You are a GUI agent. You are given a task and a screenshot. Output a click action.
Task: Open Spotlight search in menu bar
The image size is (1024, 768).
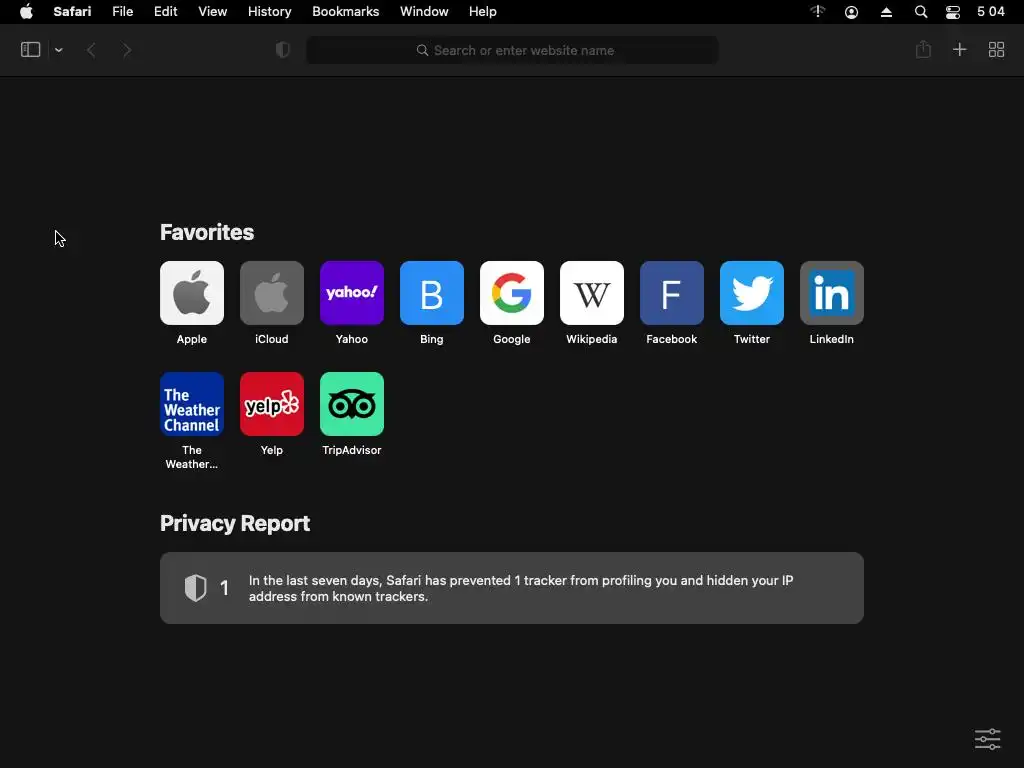click(921, 12)
